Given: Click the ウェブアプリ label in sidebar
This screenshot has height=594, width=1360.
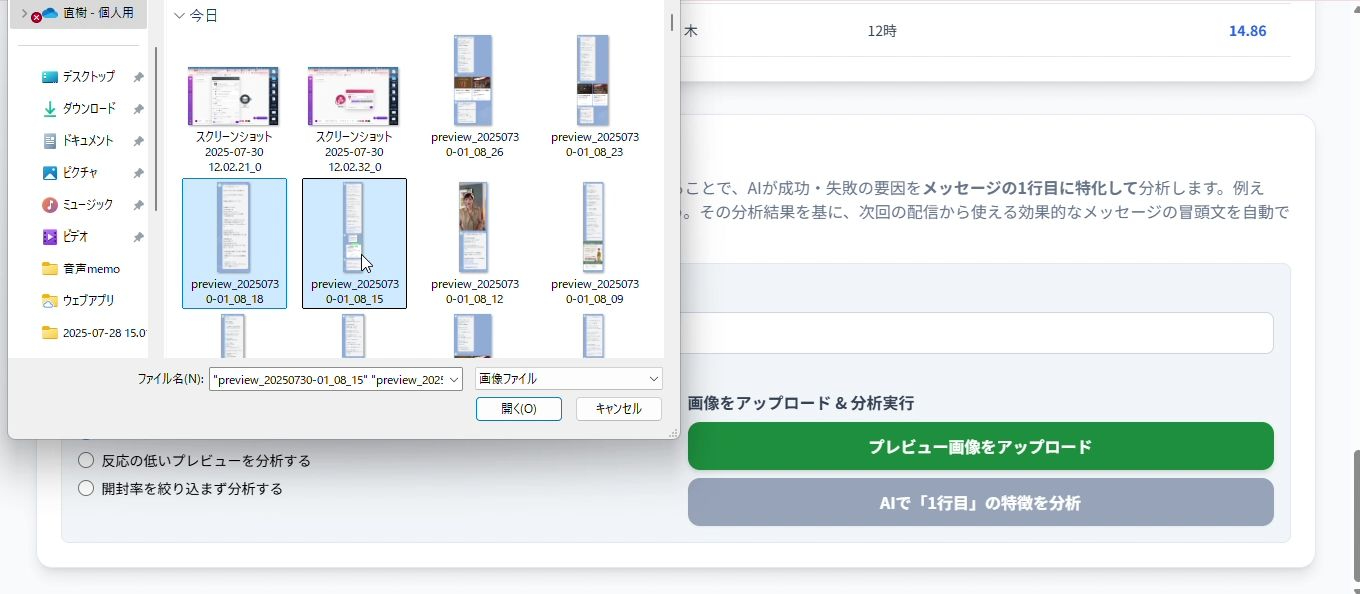Looking at the screenshot, I should coord(88,301).
